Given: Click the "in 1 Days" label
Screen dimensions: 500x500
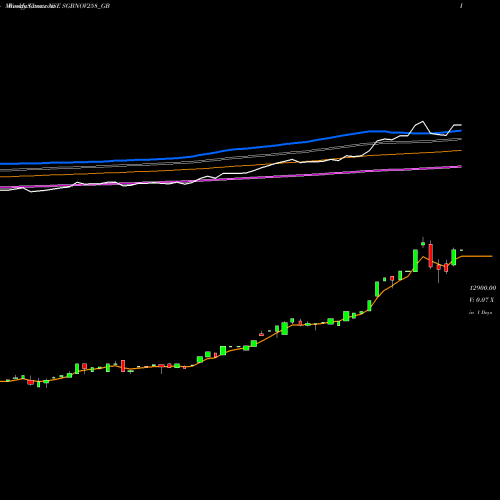Looking at the screenshot, I should click(x=480, y=313).
